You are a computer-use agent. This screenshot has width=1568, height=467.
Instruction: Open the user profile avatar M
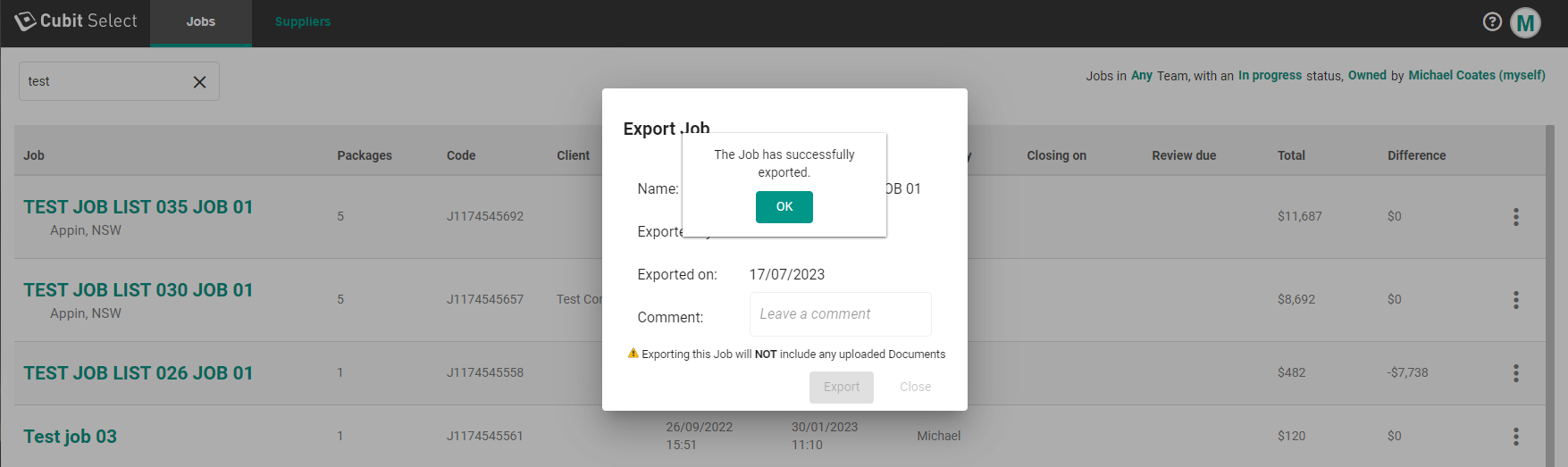1525,23
